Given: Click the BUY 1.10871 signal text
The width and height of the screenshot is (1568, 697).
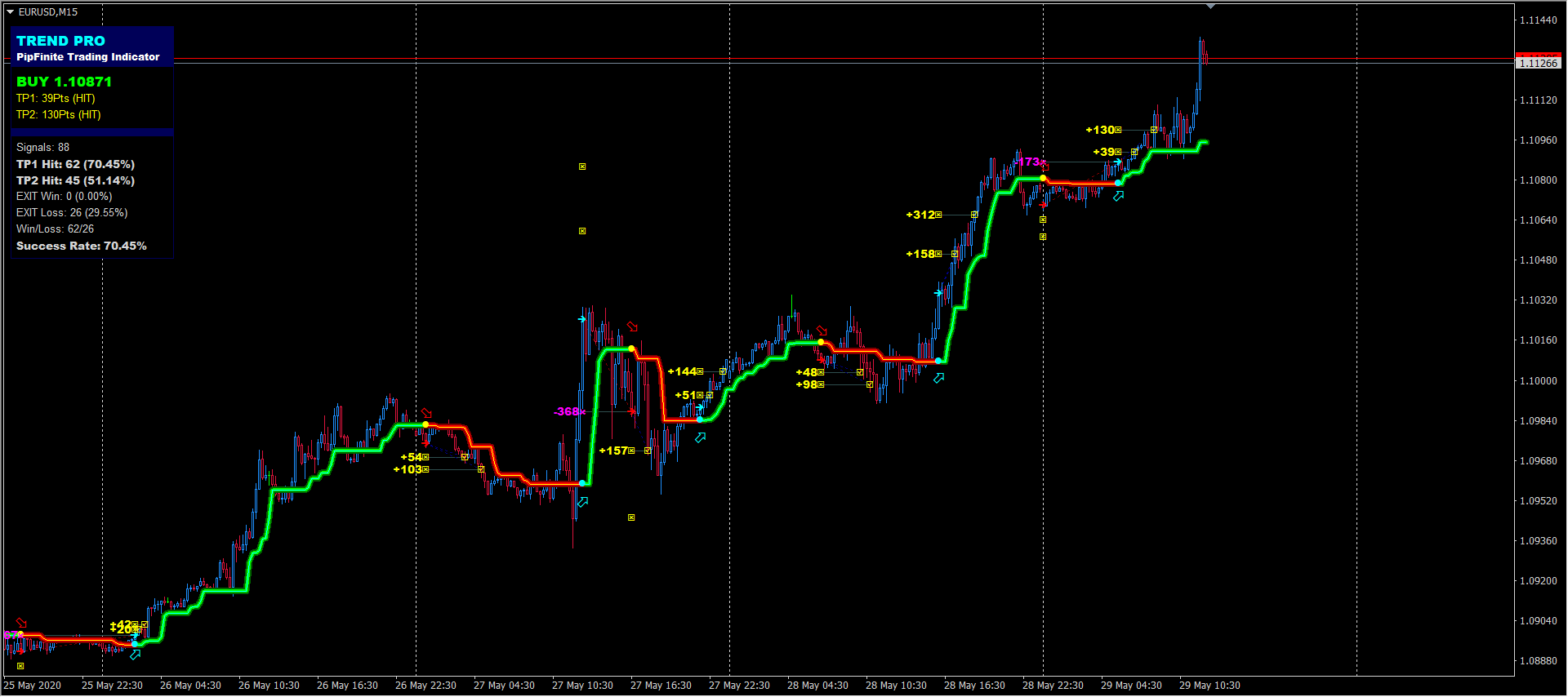Looking at the screenshot, I should (x=64, y=82).
